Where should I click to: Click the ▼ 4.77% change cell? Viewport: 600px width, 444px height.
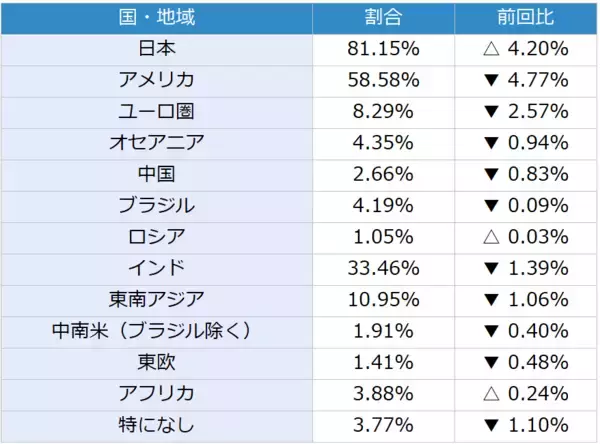pyautogui.click(x=525, y=79)
